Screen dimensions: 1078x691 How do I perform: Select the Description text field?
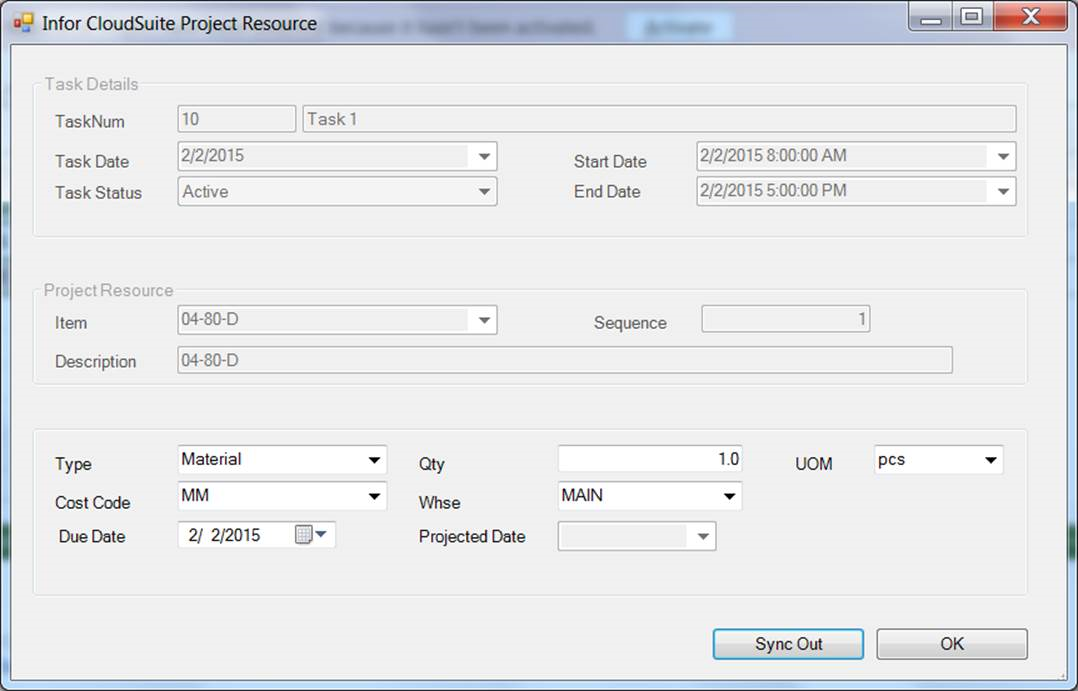point(564,360)
